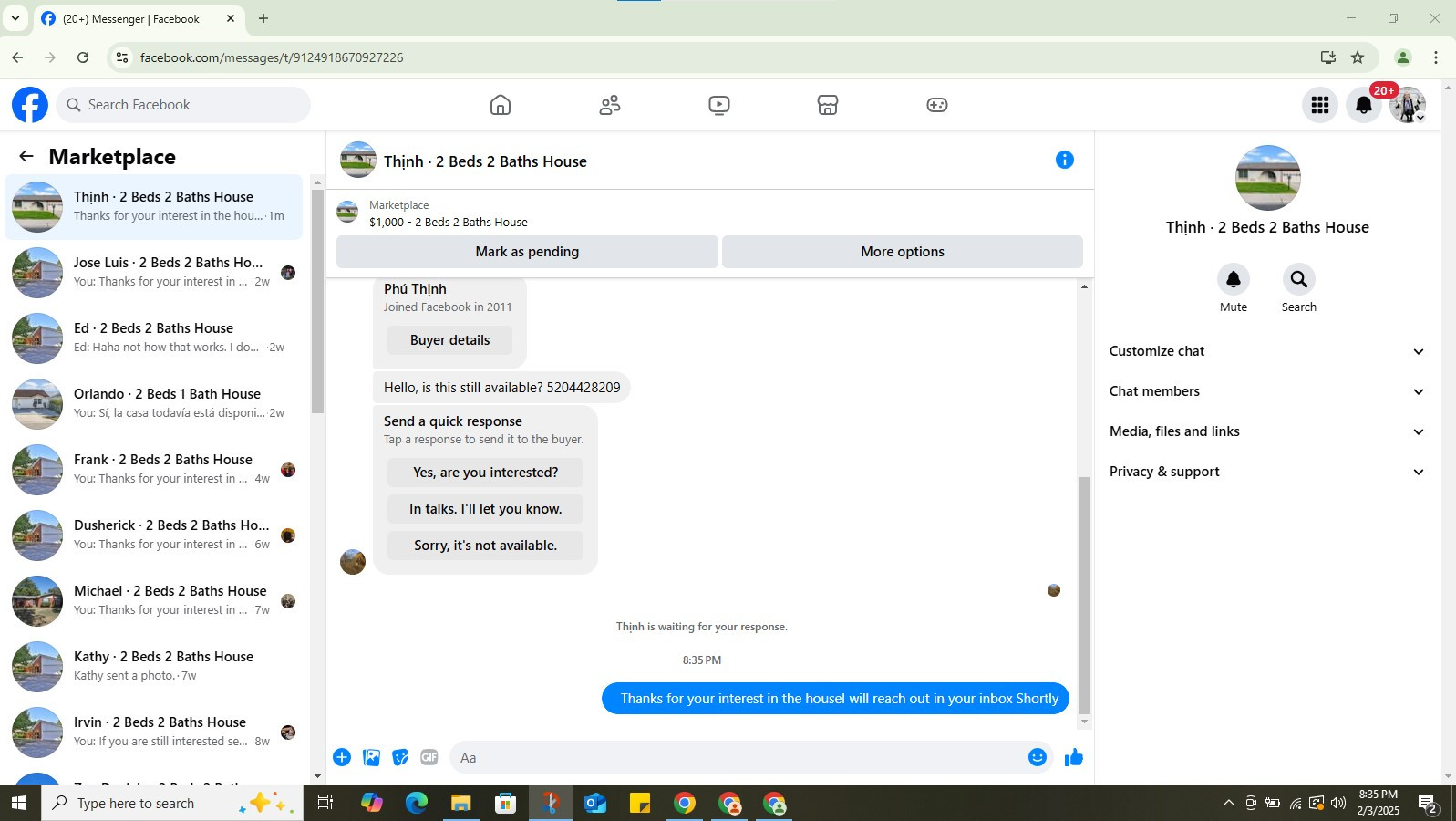The width and height of the screenshot is (1456, 821).
Task: Click the Windows 'Type here to search' box
Action: tap(172, 803)
